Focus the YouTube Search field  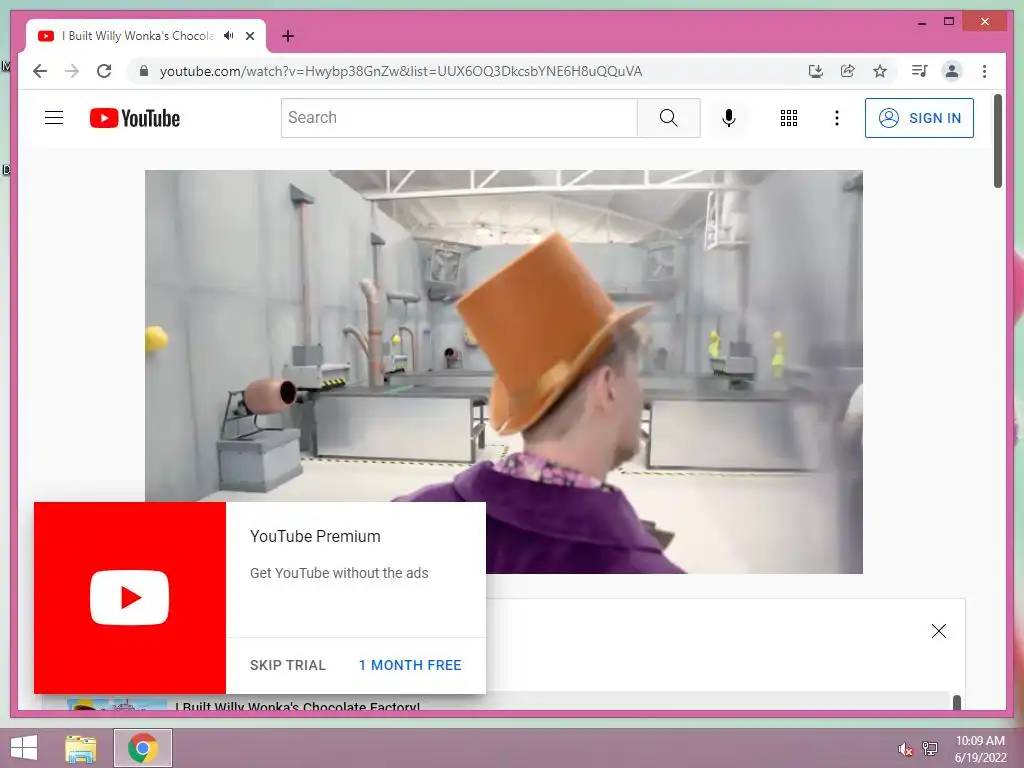(x=459, y=118)
